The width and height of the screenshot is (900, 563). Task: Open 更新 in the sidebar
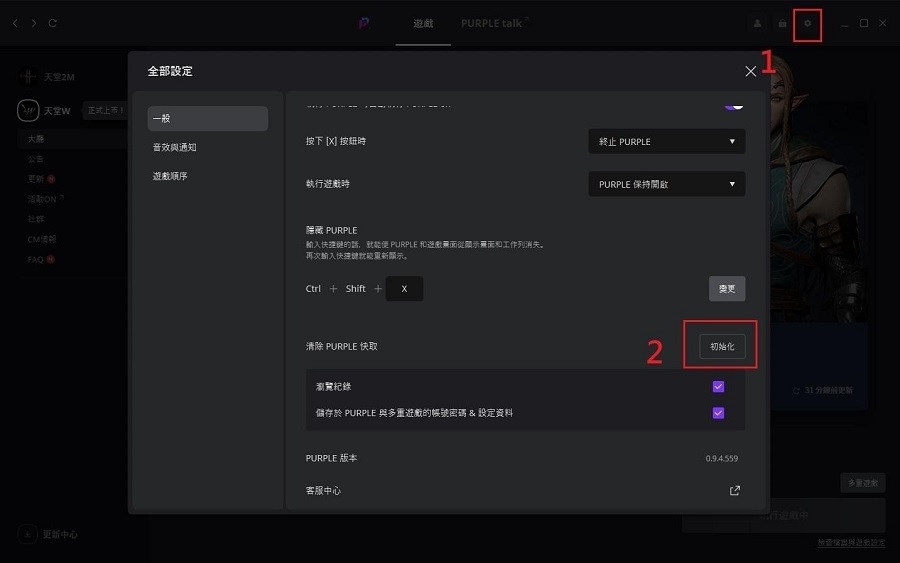(36, 179)
